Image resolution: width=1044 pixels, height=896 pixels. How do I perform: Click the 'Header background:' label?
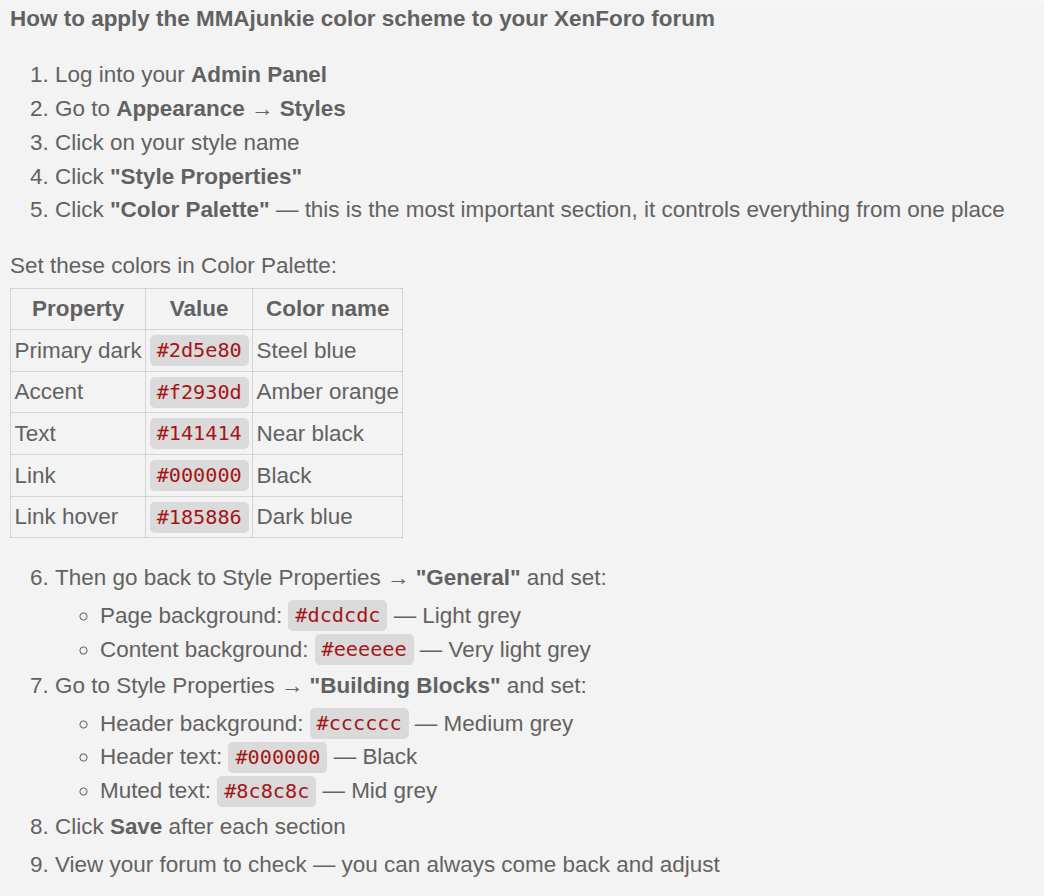[x=202, y=724]
